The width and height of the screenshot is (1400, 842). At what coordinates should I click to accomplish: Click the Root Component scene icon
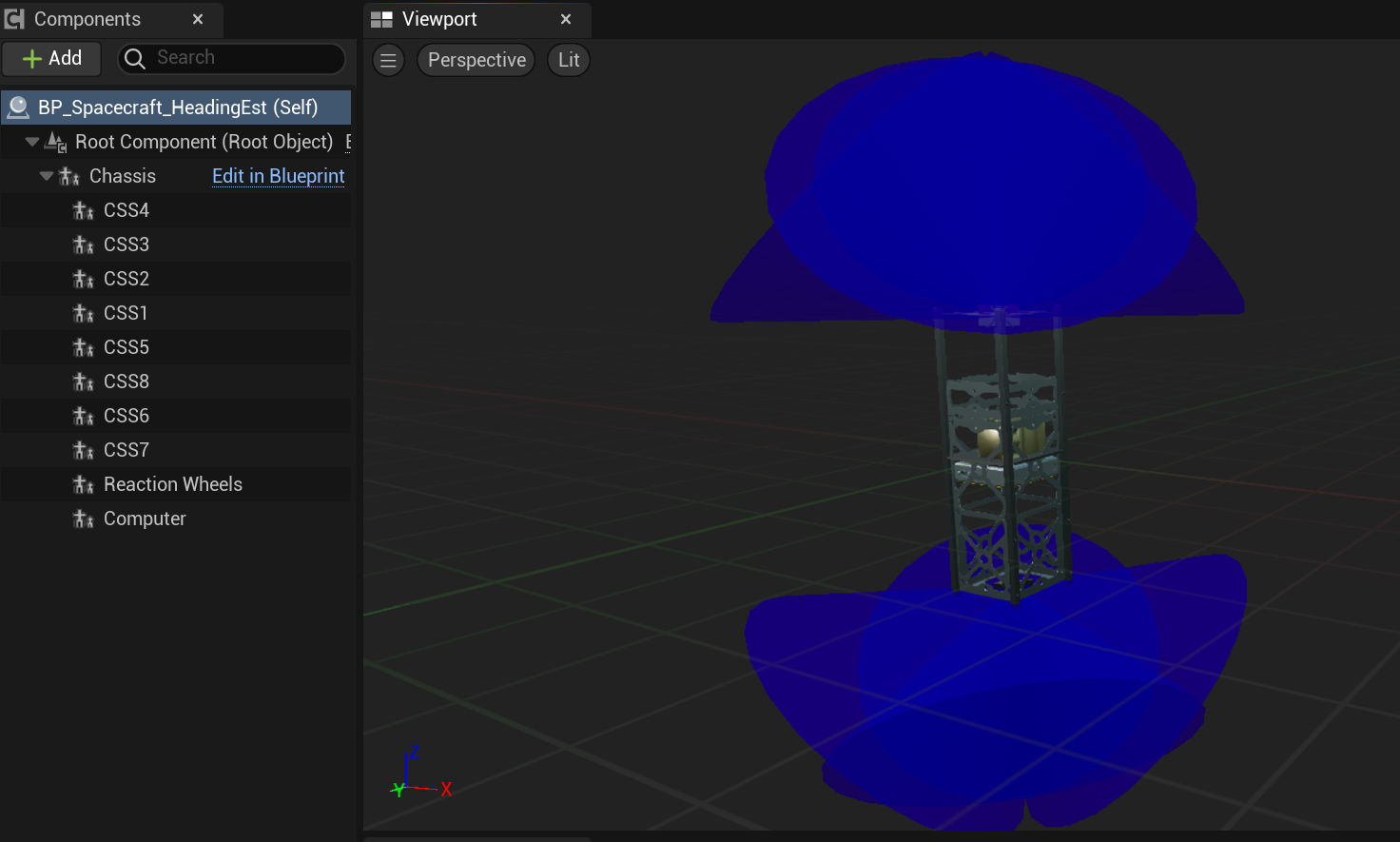56,143
